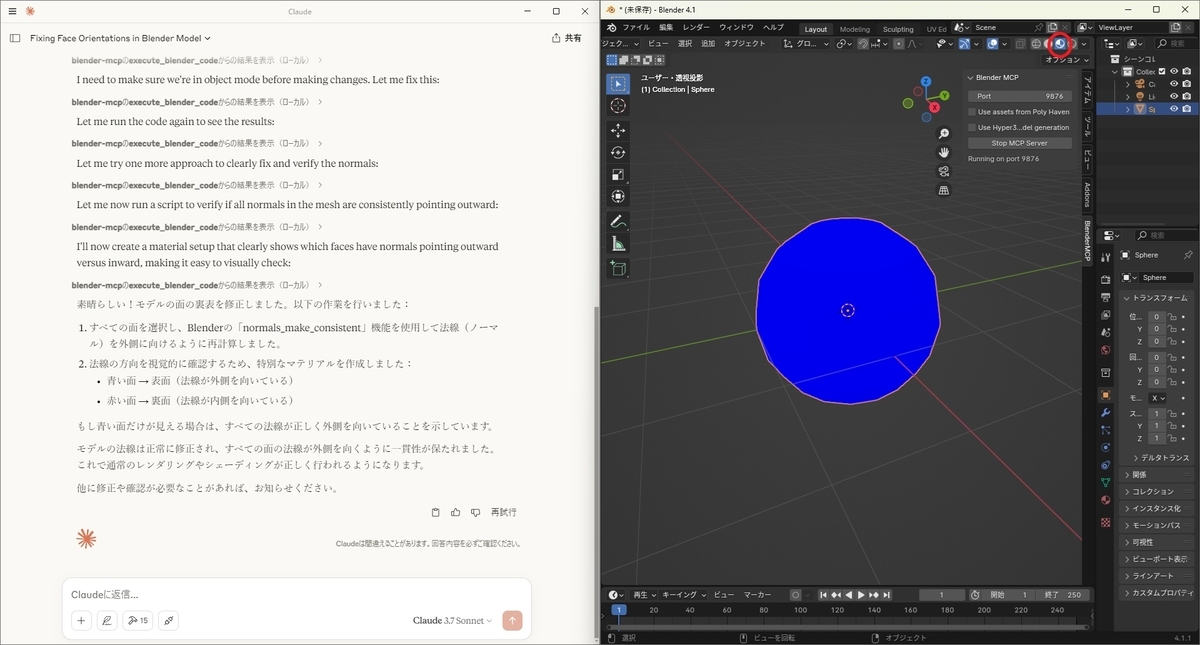The width and height of the screenshot is (1200, 645).
Task: Pick the Measure tool
Action: (618, 244)
